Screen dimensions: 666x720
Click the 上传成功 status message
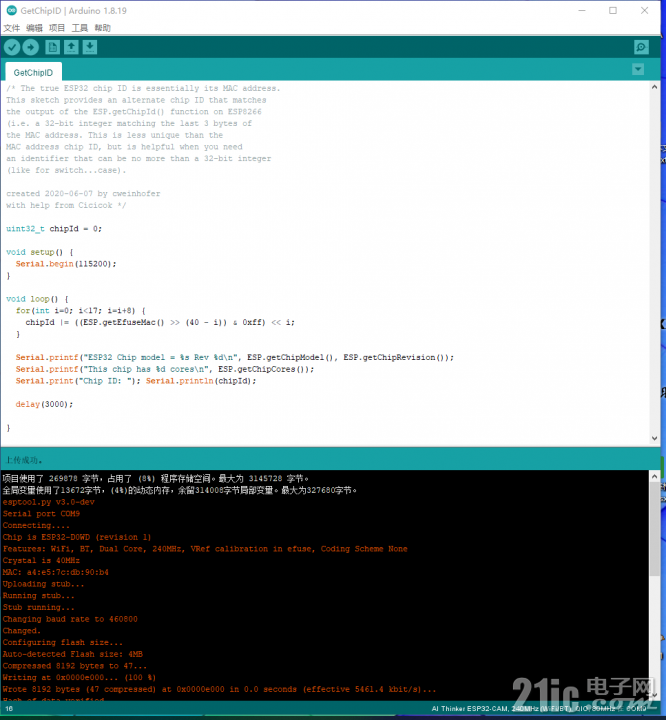click(x=24, y=460)
